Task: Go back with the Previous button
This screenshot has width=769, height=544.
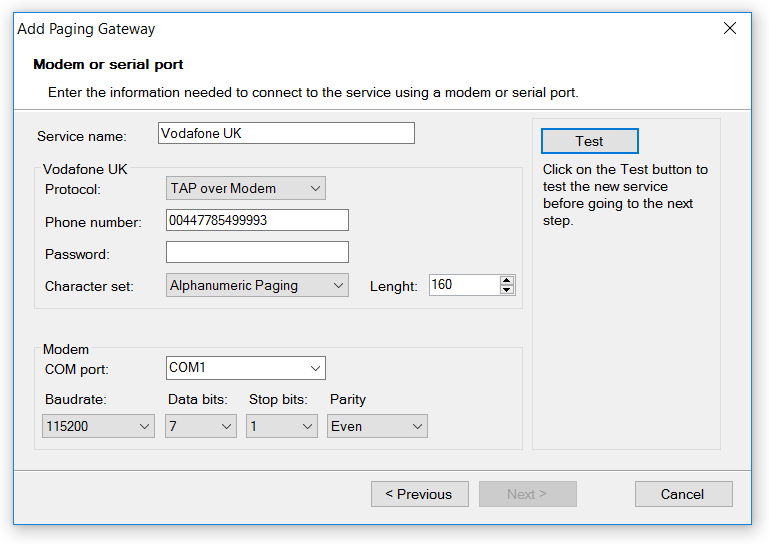Action: point(418,494)
